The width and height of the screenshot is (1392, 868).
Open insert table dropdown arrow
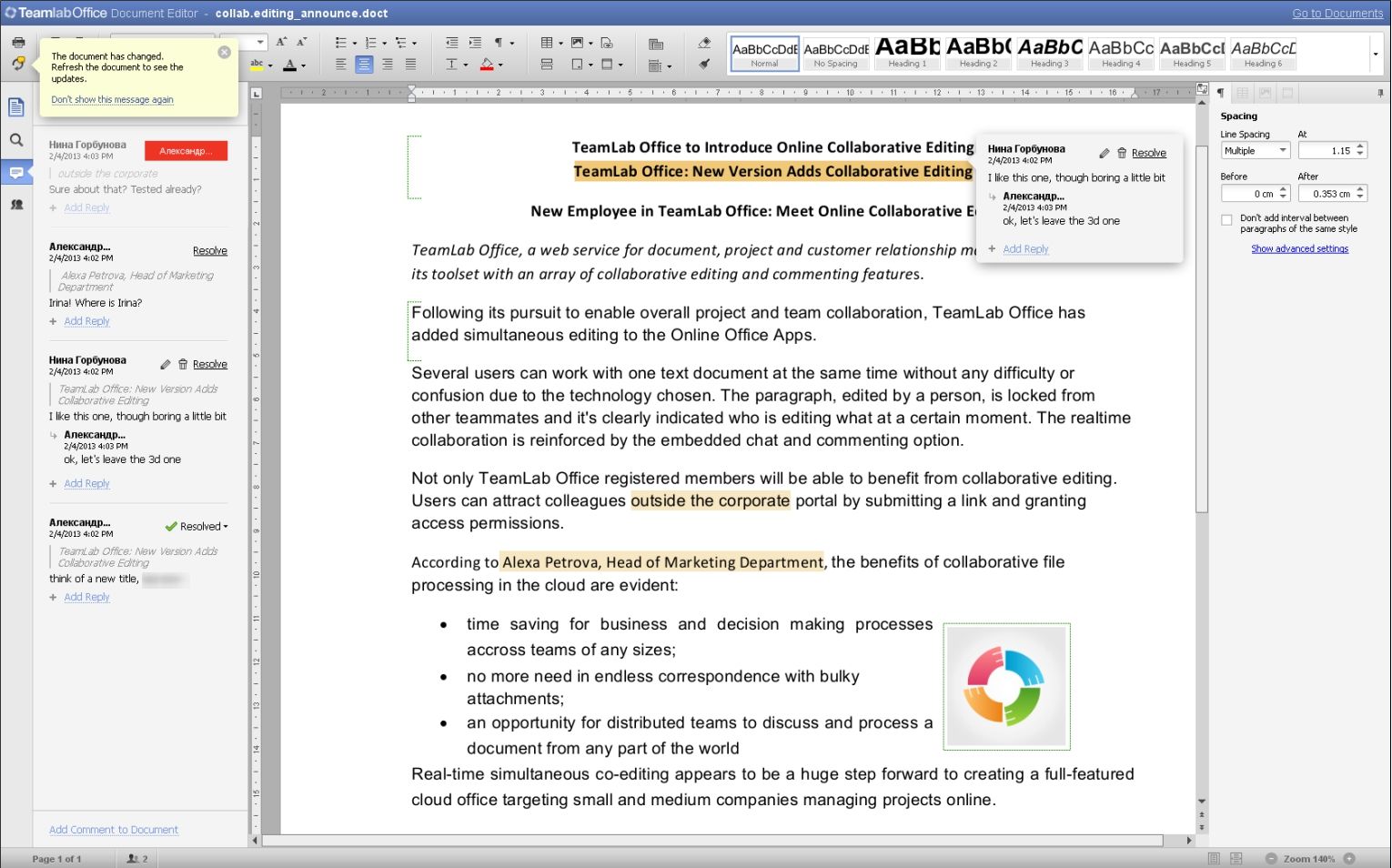560,44
